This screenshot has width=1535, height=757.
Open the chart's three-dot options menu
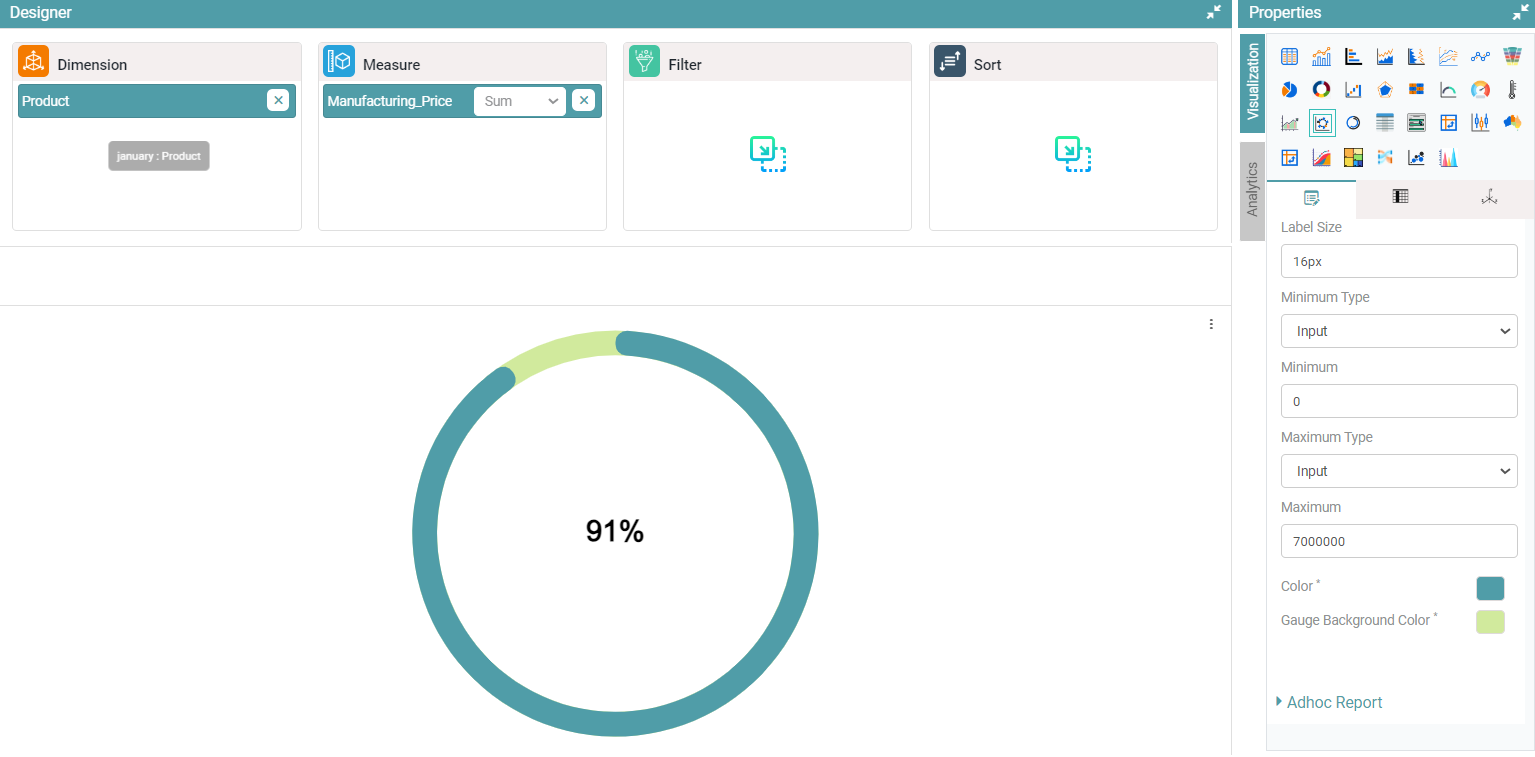point(1211,324)
